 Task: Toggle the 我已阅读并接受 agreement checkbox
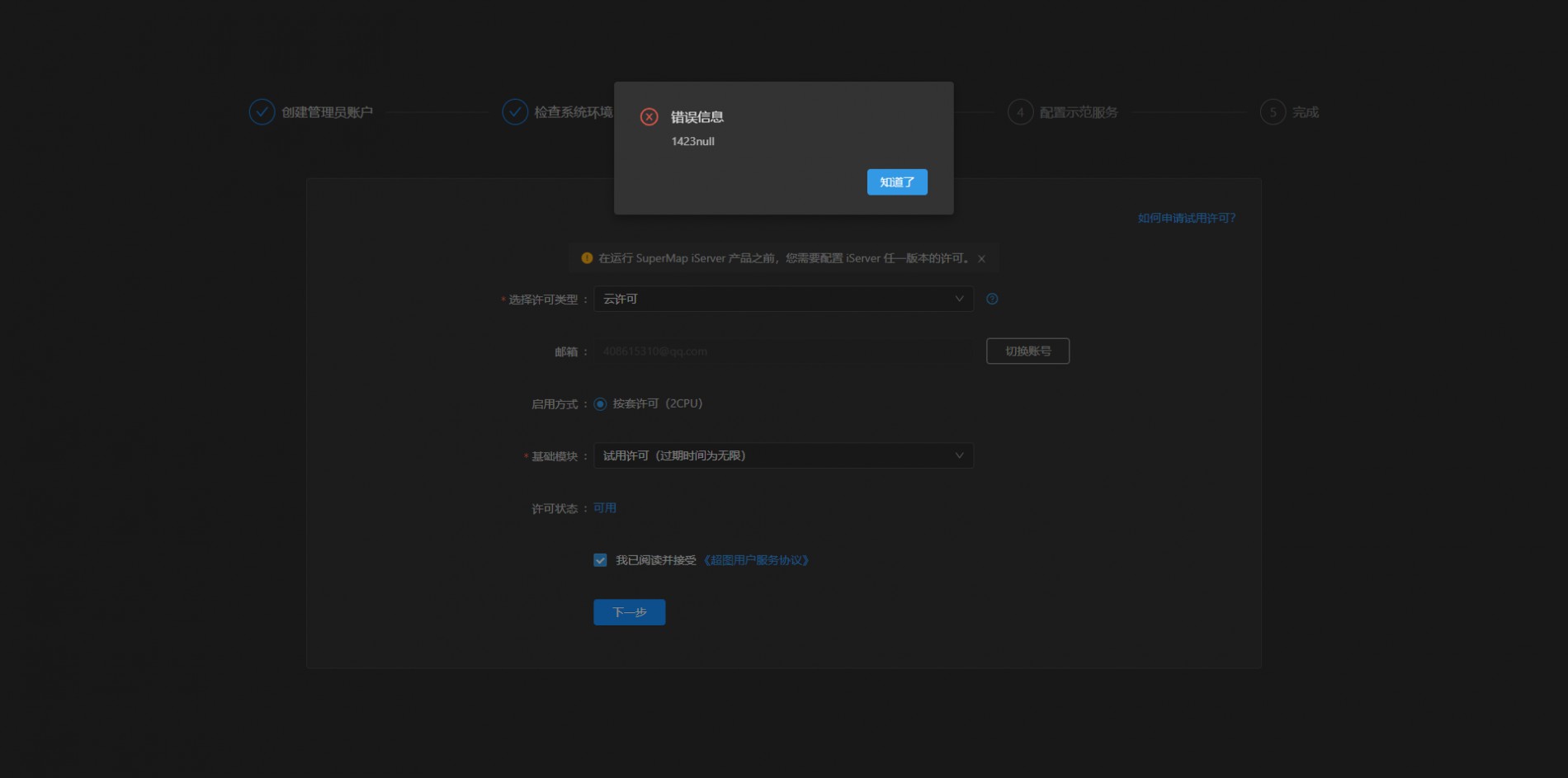pyautogui.click(x=600, y=560)
